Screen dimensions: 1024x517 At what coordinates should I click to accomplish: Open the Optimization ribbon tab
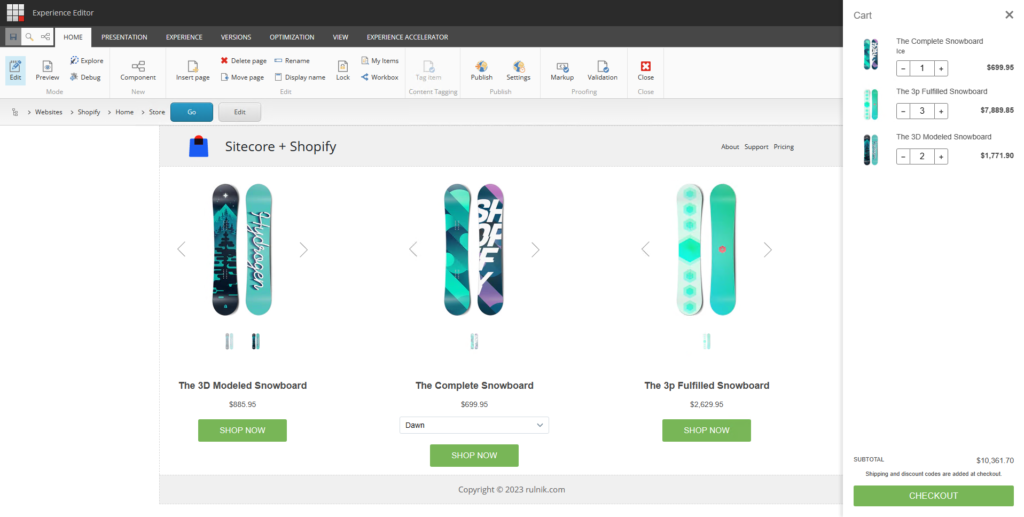(292, 37)
